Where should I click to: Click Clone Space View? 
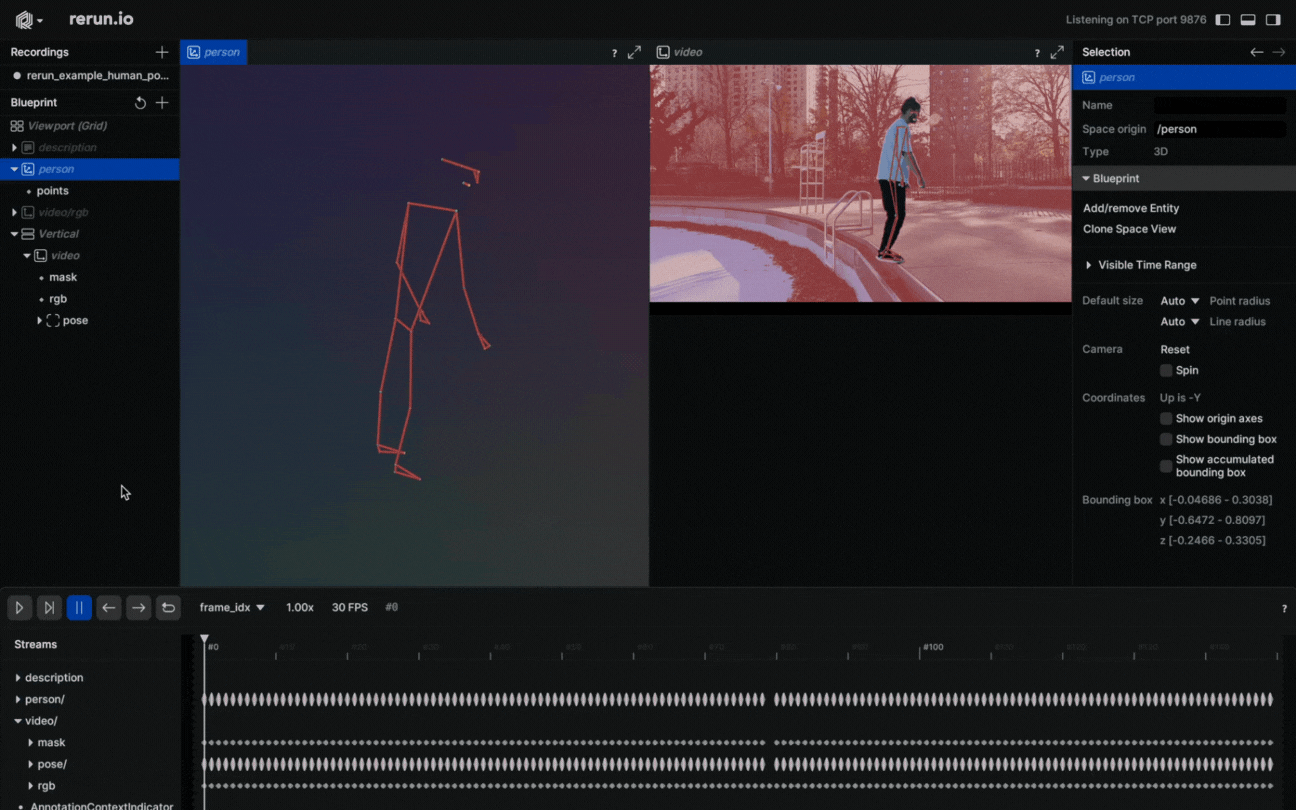click(x=1129, y=229)
